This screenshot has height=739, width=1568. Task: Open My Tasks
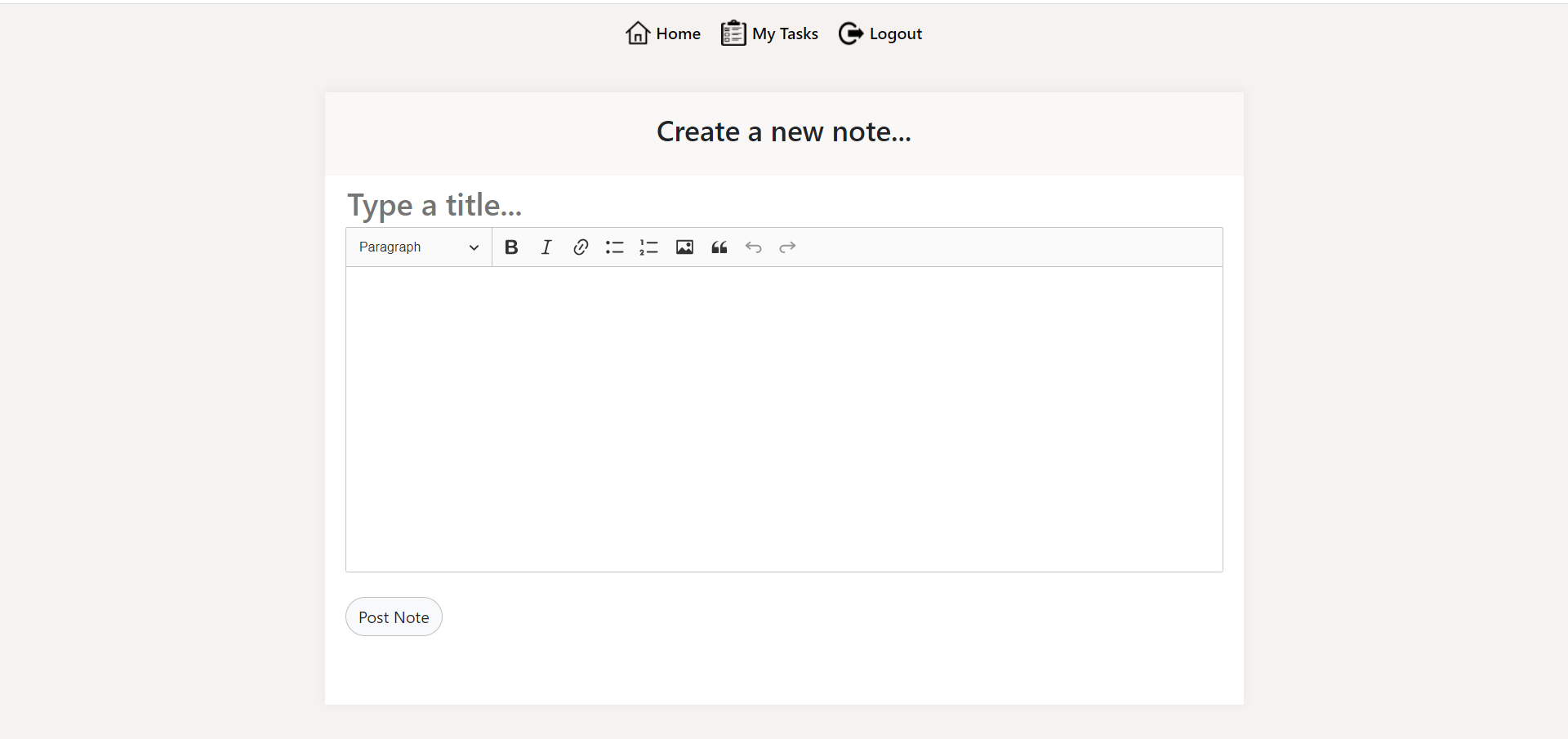[769, 33]
